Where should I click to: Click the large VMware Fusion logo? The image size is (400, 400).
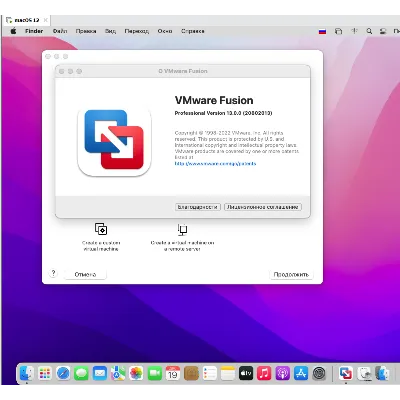(x=114, y=140)
